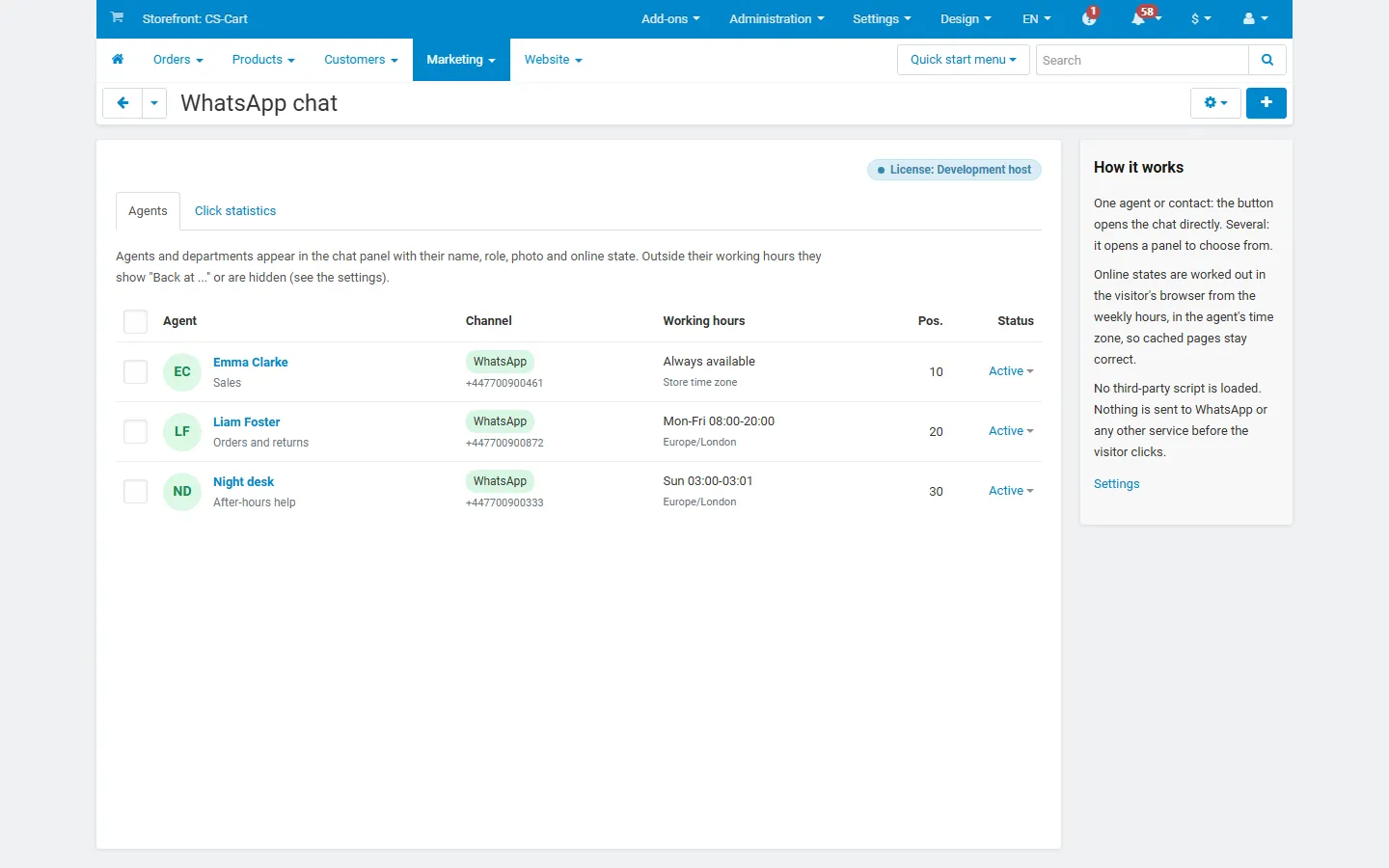Open the Website menu
Screen dimensions: 1389x868
554,60
